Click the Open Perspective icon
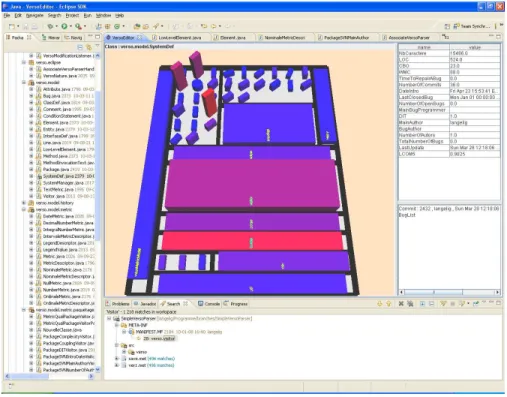 pos(447,26)
